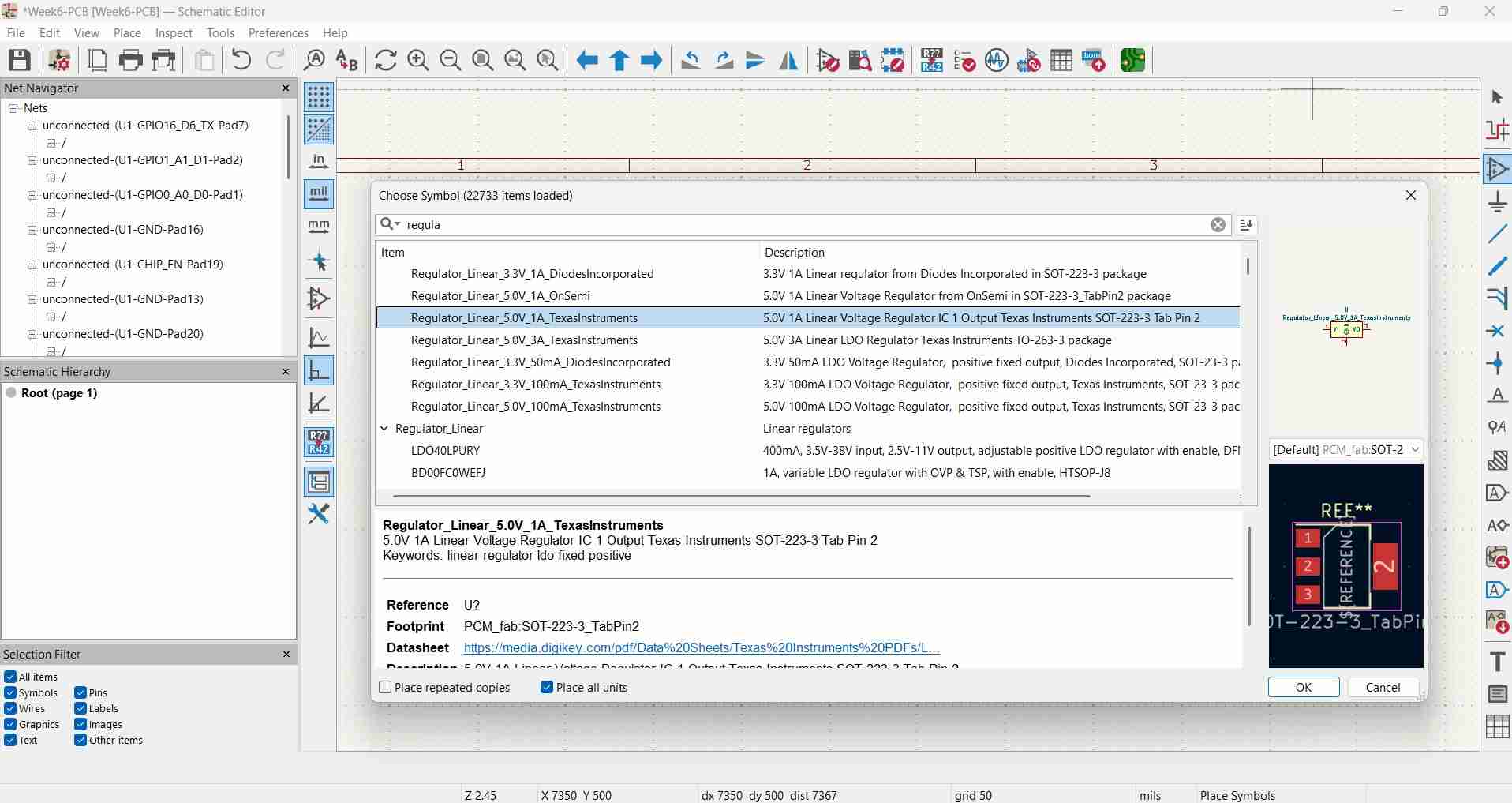This screenshot has width=1512, height=803.
Task: Refresh the schematic view
Action: click(386, 60)
